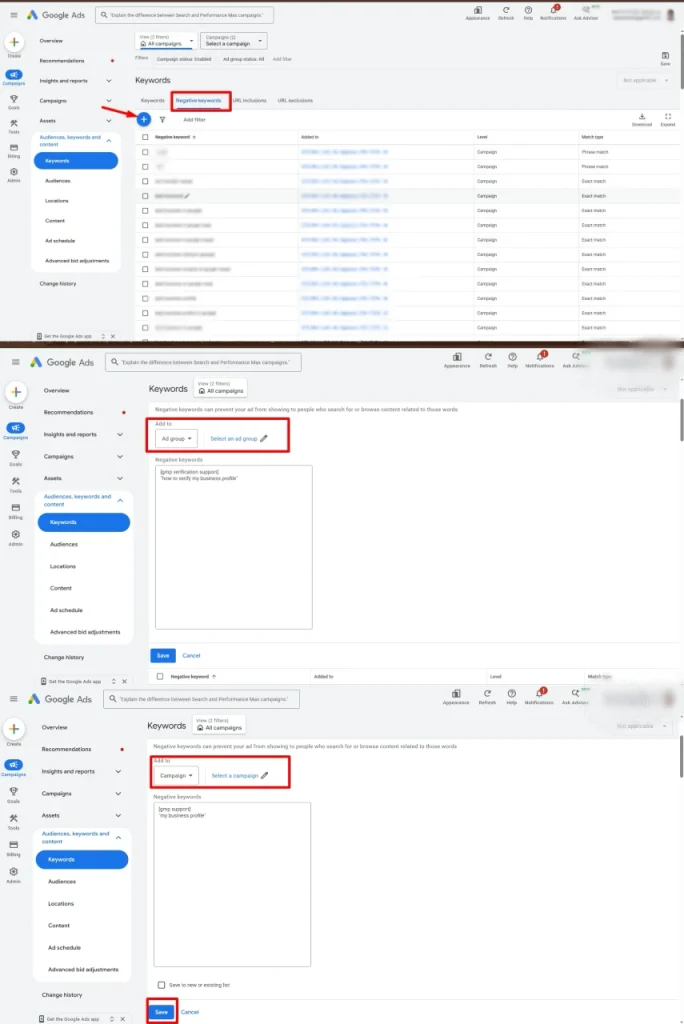Image resolution: width=684 pixels, height=1024 pixels.
Task: Click Save button in the Campaign-level form
Action: point(161,1012)
